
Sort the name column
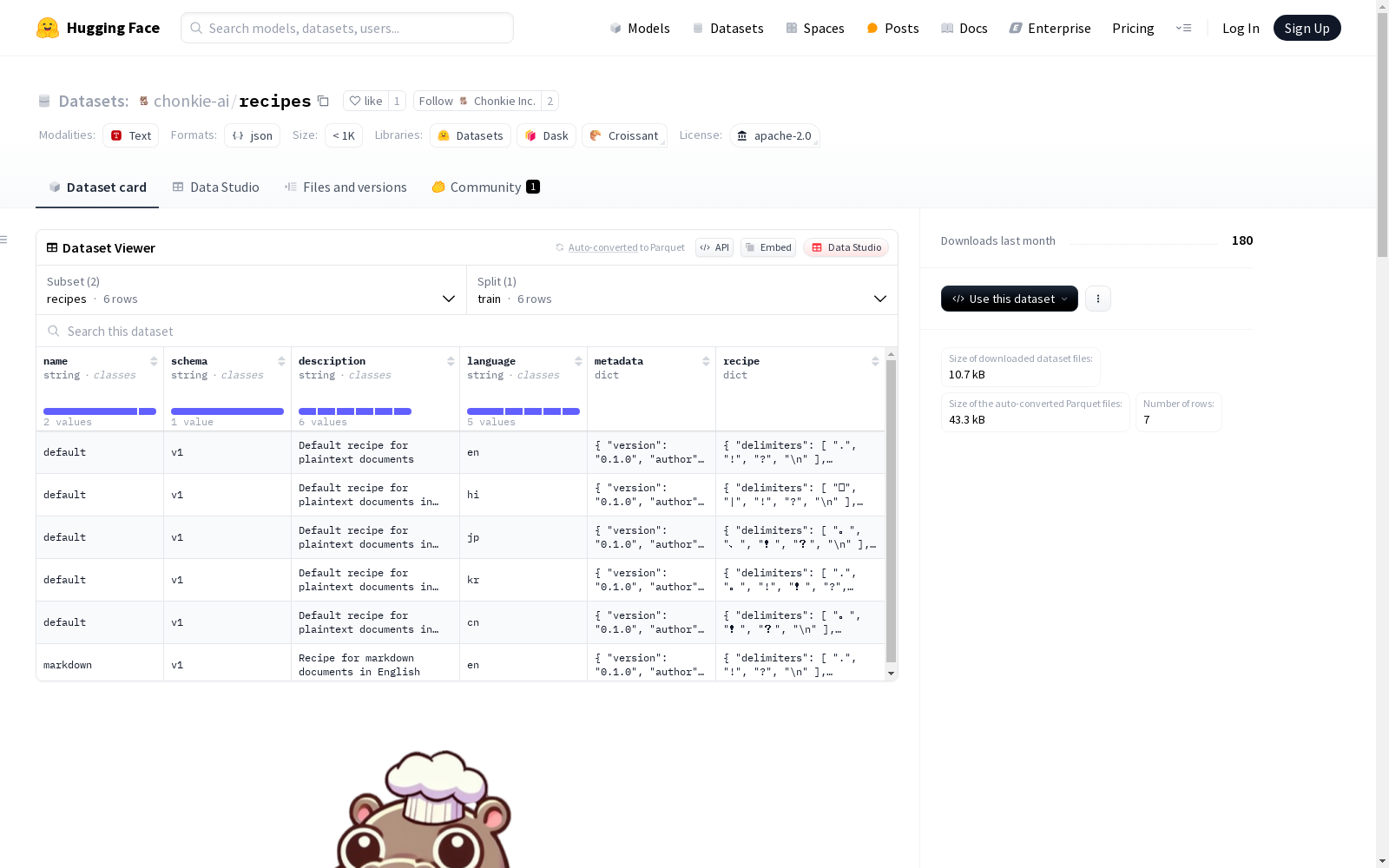click(x=154, y=361)
